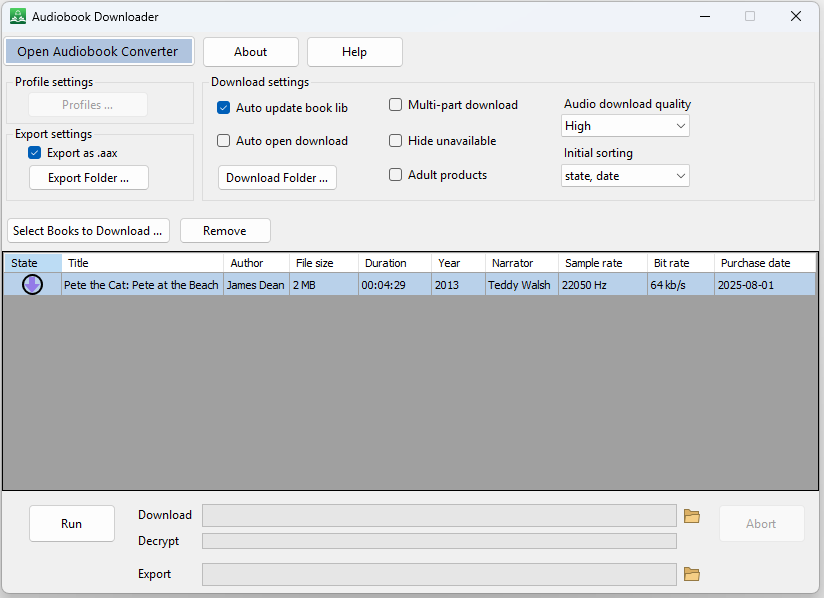Select the Pete the Cat book row title
824x598 pixels.
click(142, 285)
